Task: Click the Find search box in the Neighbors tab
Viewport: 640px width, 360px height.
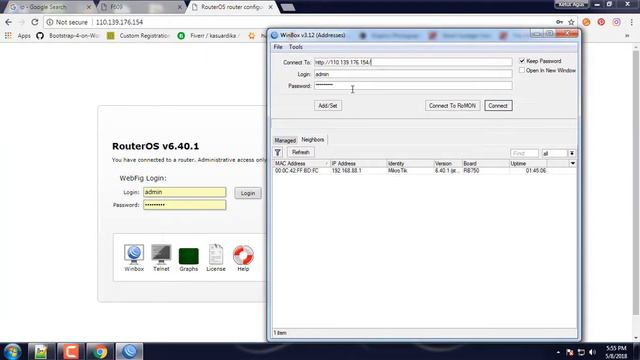Action: click(x=524, y=153)
